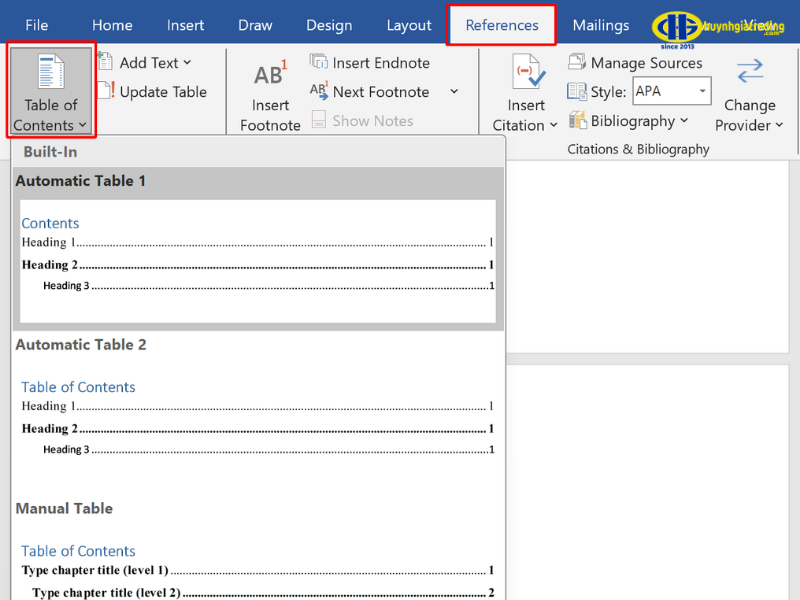Open the Mailings tab
800x600 pixels.
[601, 25]
